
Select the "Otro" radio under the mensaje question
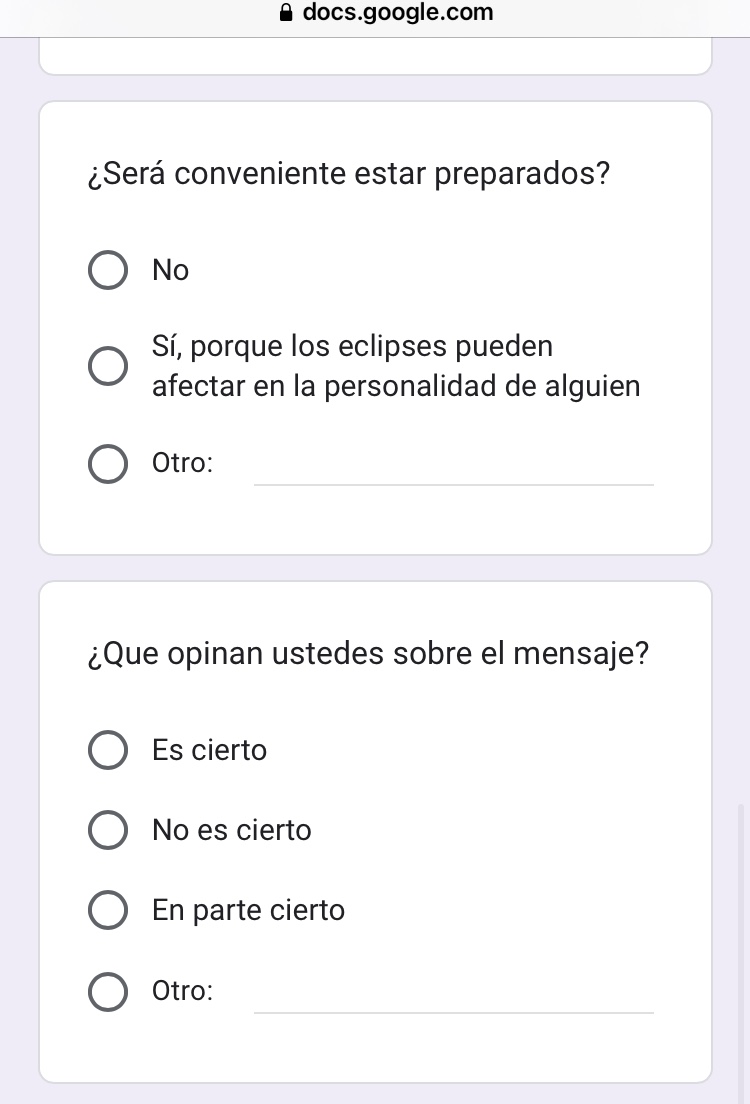coord(108,991)
